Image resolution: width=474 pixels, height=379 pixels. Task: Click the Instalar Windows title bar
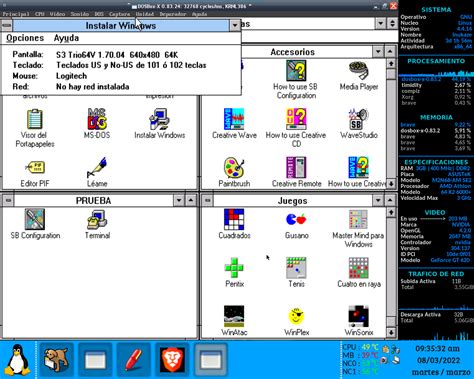(x=121, y=26)
